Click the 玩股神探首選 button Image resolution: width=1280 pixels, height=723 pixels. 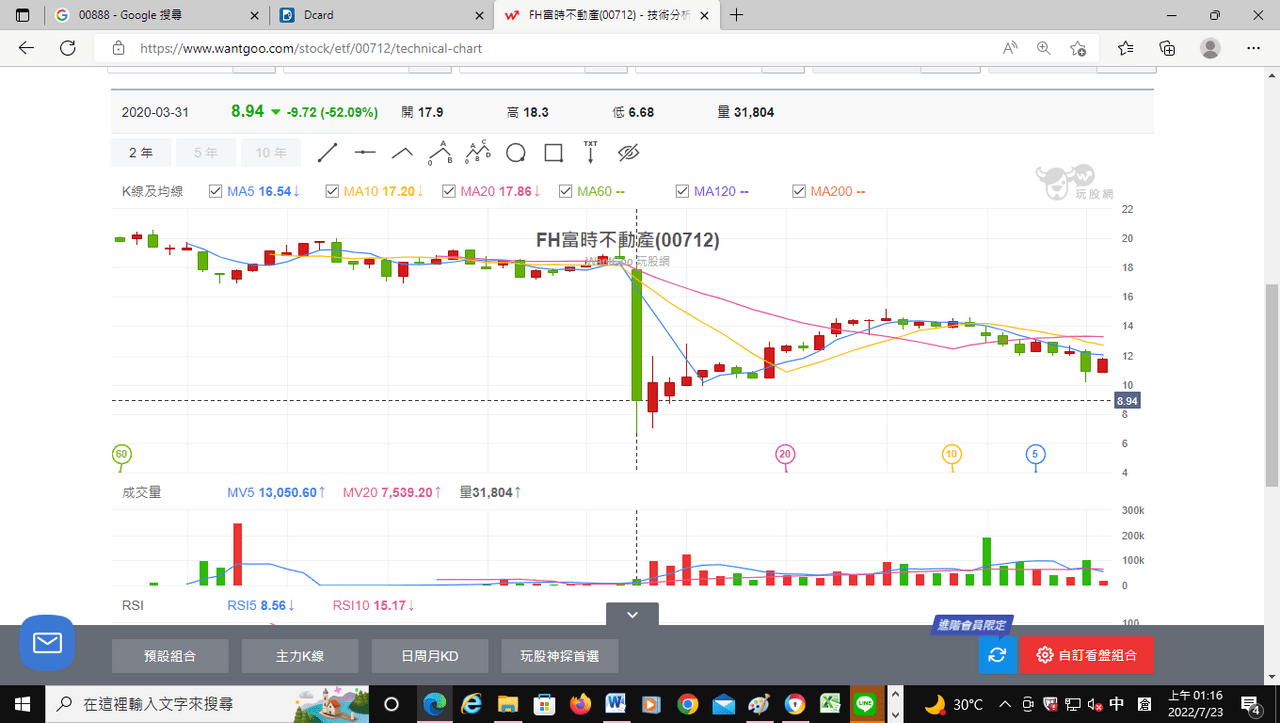point(560,656)
